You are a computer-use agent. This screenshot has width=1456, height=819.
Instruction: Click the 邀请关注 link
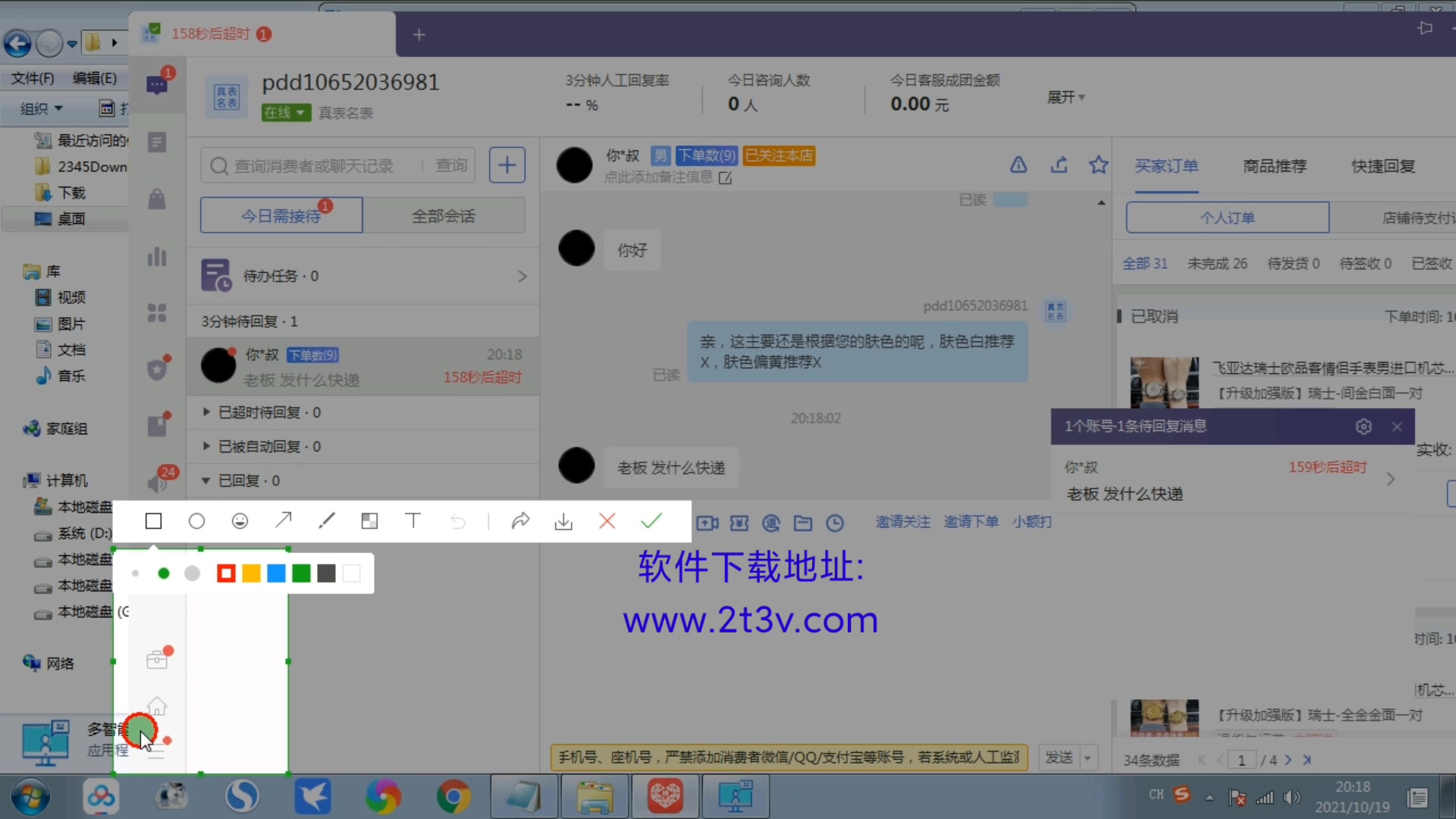point(902,522)
